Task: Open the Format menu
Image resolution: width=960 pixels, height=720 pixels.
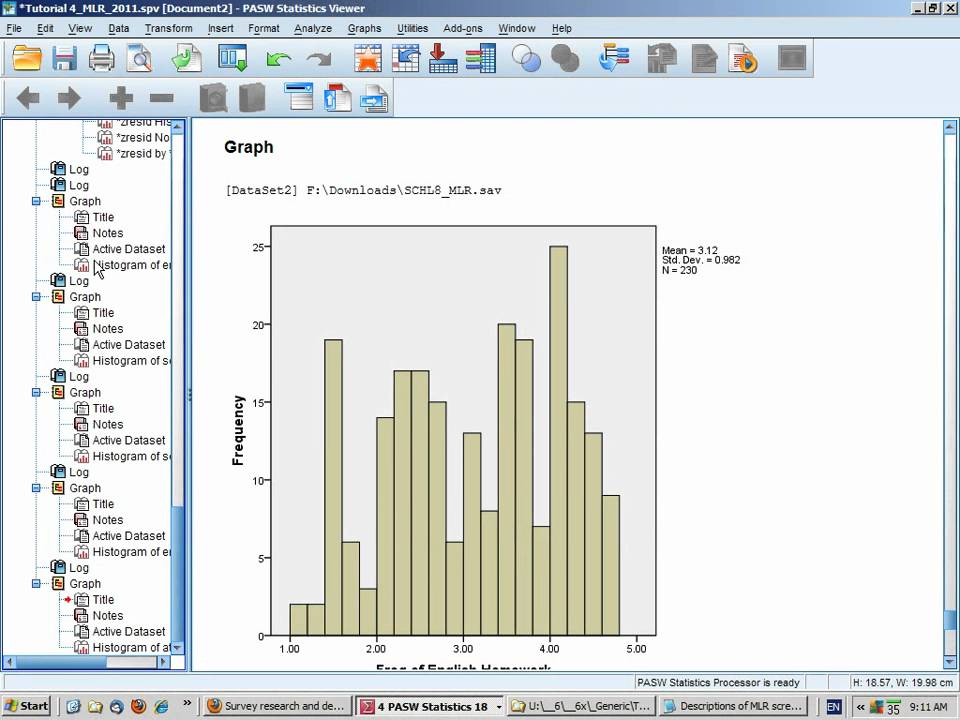Action: coord(264,28)
